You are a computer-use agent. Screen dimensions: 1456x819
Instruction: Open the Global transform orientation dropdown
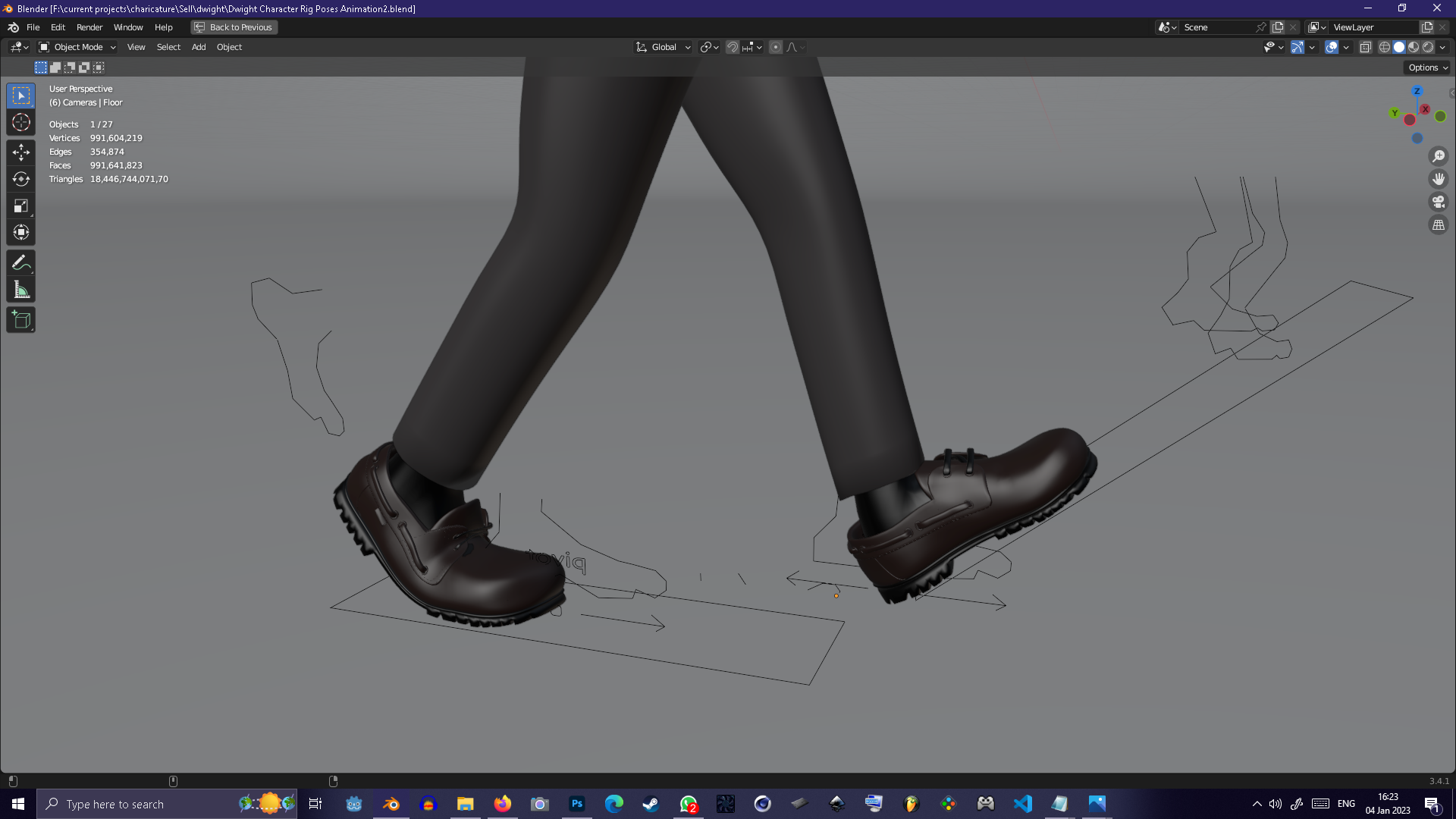point(663,47)
